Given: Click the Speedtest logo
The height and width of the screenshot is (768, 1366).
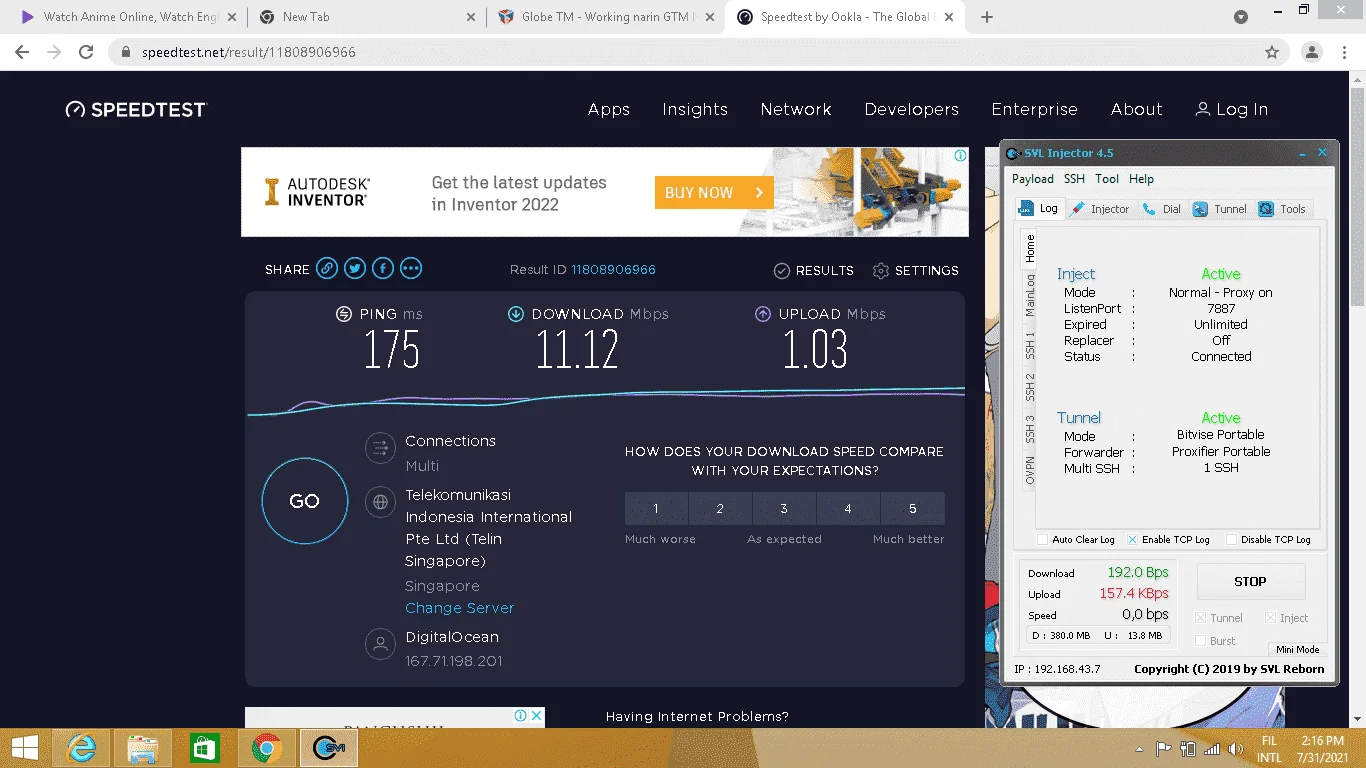Looking at the screenshot, I should pos(135,110).
